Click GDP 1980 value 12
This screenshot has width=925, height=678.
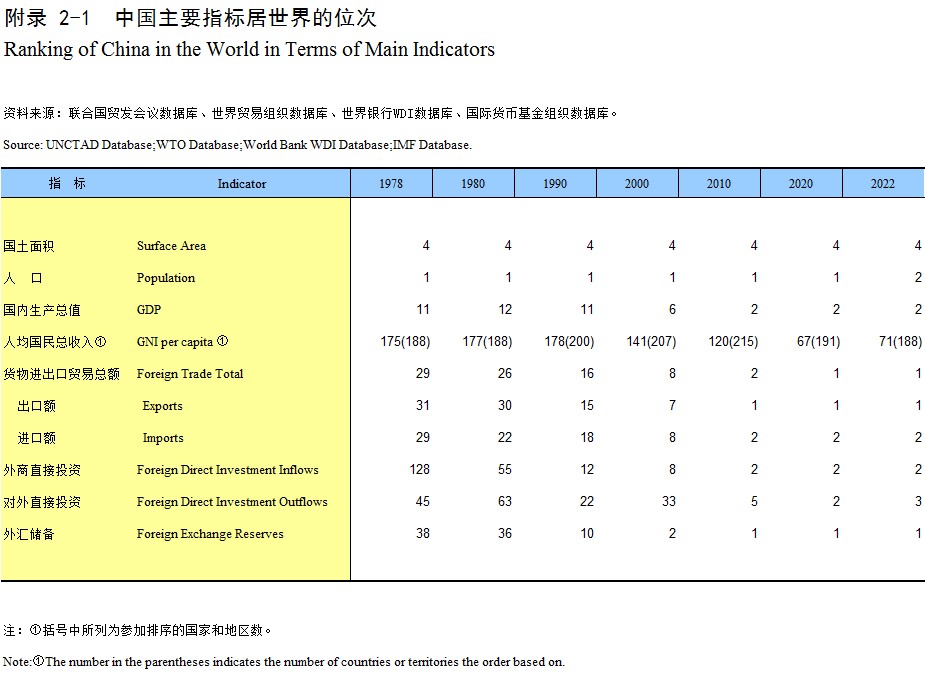tap(505, 310)
